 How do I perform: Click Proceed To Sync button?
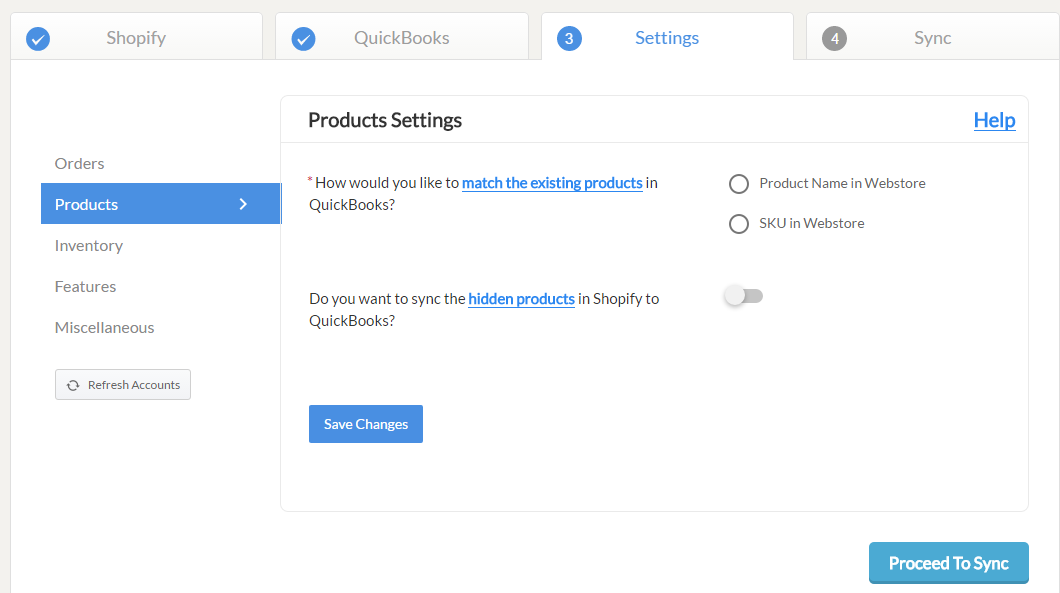948,563
